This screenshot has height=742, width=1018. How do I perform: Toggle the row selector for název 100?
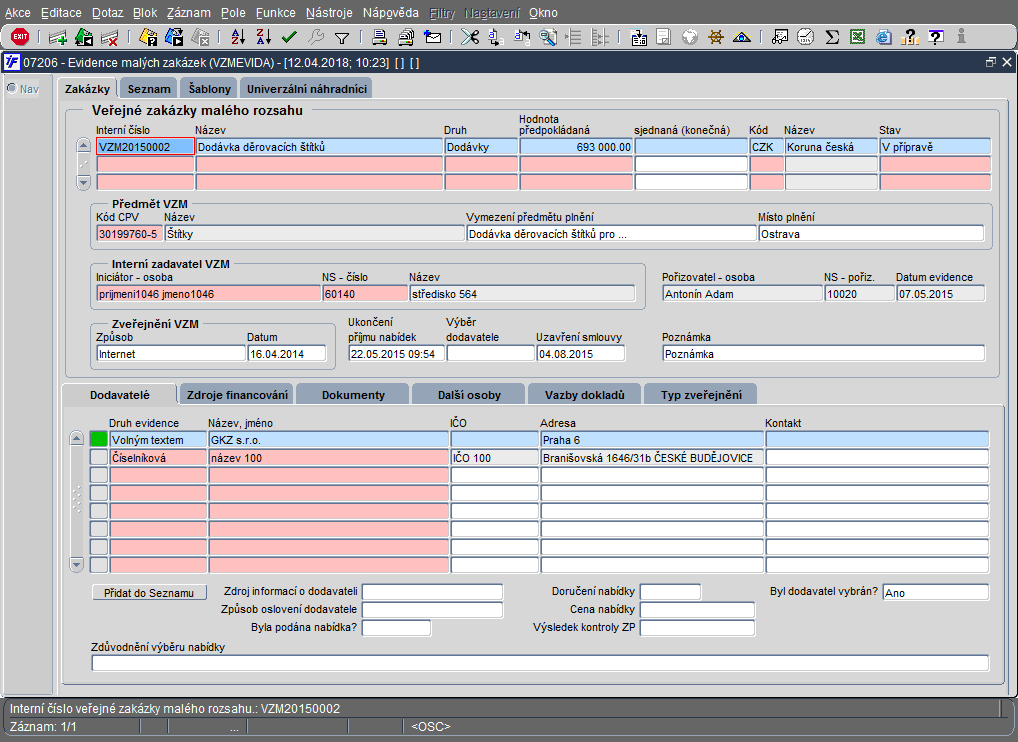(98, 457)
